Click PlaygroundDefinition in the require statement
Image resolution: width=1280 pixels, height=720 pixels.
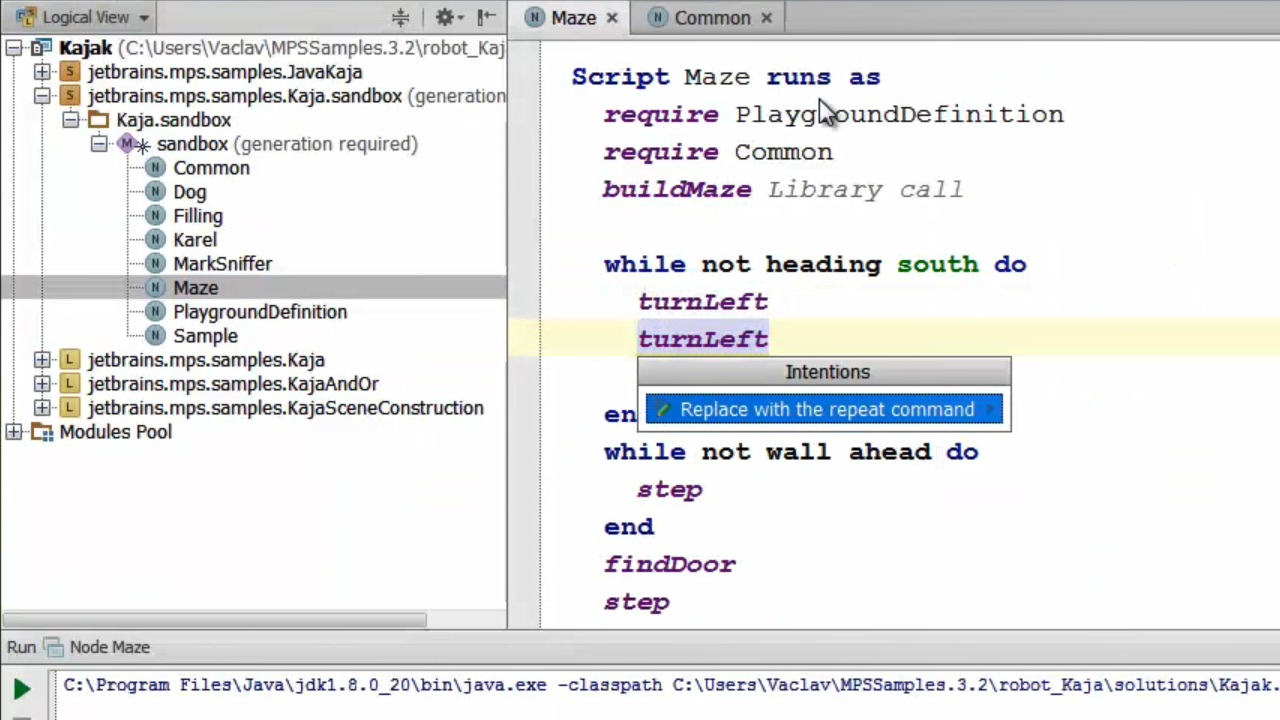899,114
